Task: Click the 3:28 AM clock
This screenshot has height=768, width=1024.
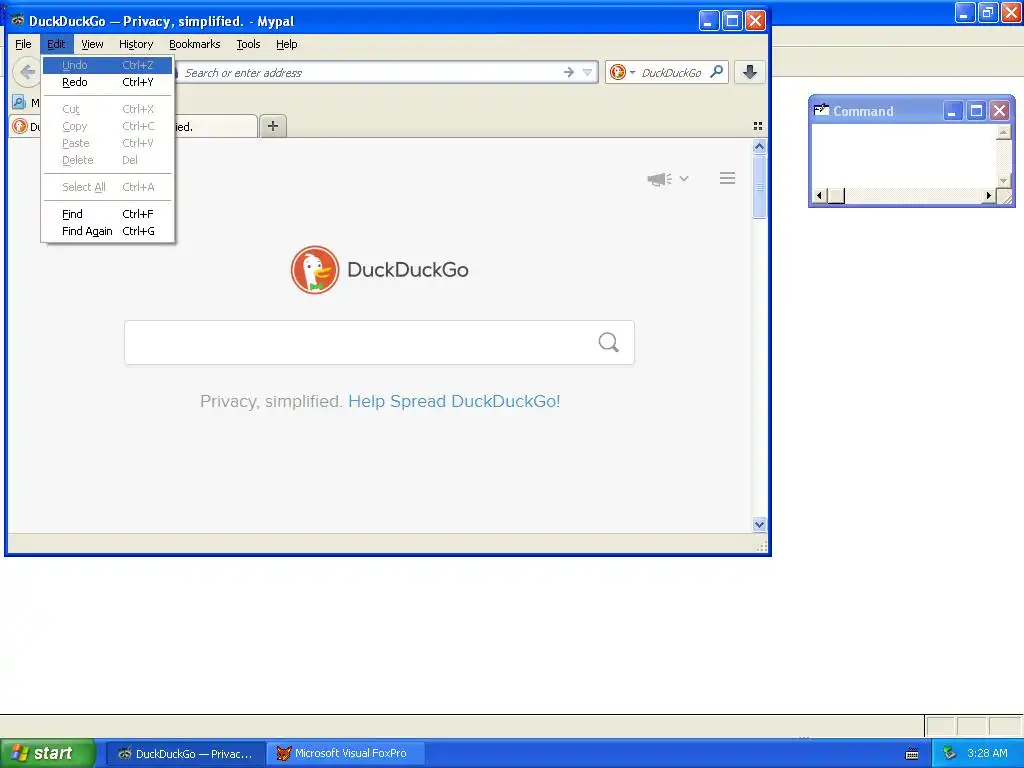Action: (x=987, y=754)
